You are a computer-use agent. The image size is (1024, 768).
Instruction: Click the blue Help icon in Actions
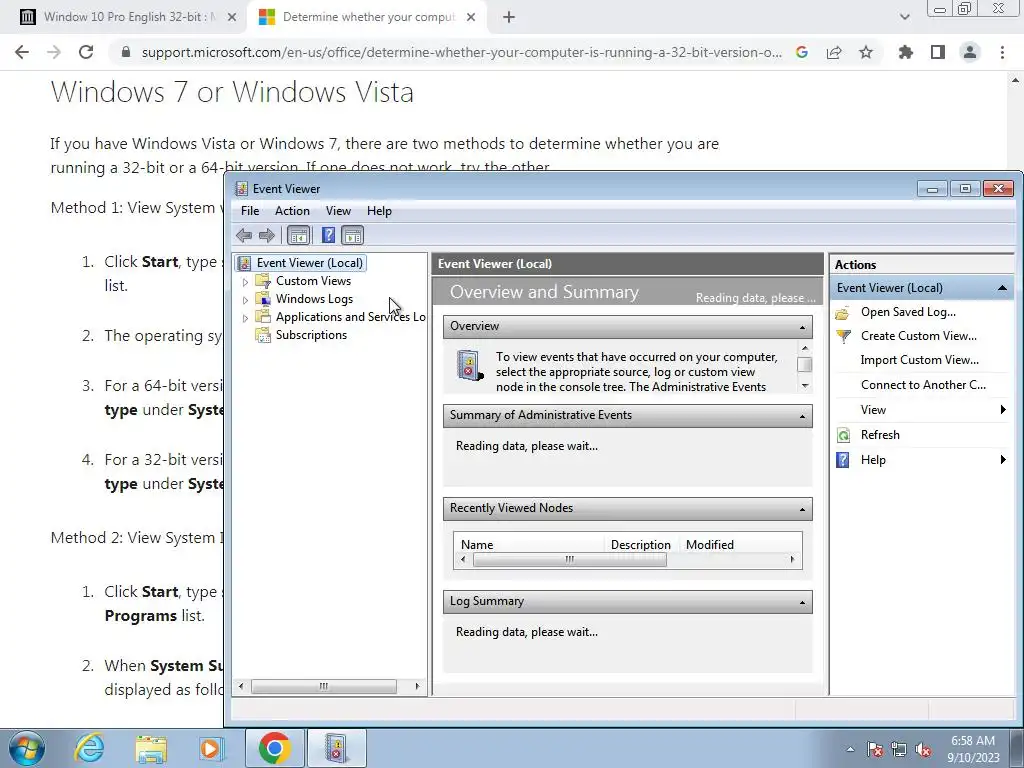pyautogui.click(x=843, y=460)
